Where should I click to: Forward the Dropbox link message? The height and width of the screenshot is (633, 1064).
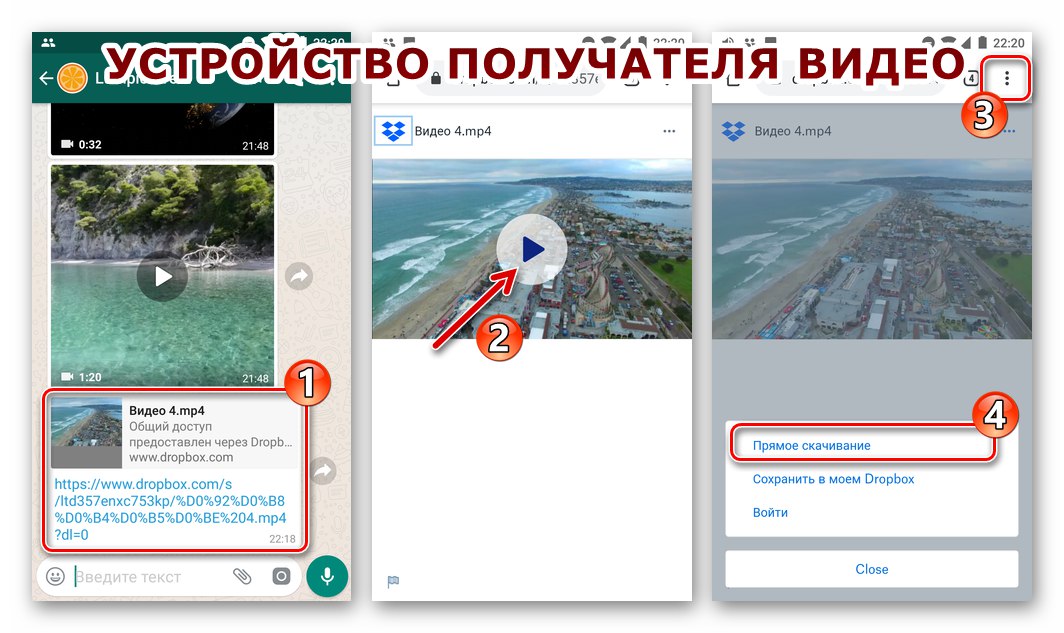click(323, 470)
